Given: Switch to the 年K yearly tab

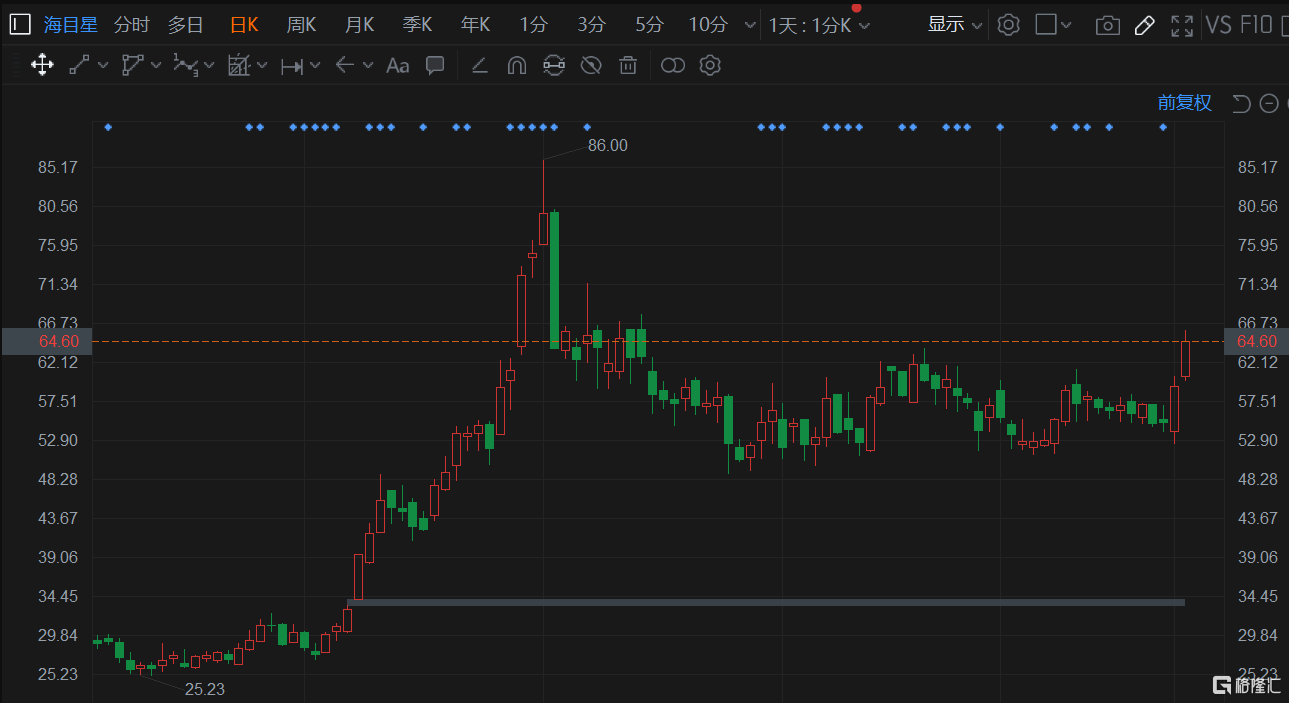Looking at the screenshot, I should [x=475, y=25].
